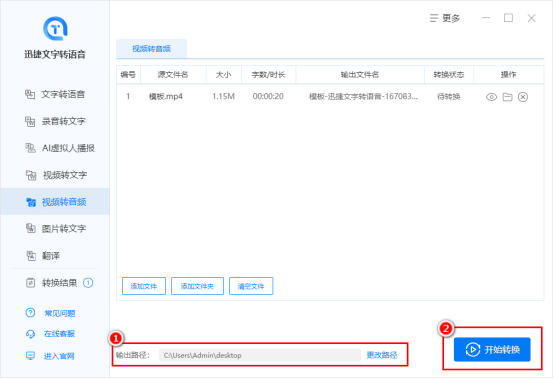Click the 常见问题 question mark icon
Viewport: 554px width, 379px height.
30,313
